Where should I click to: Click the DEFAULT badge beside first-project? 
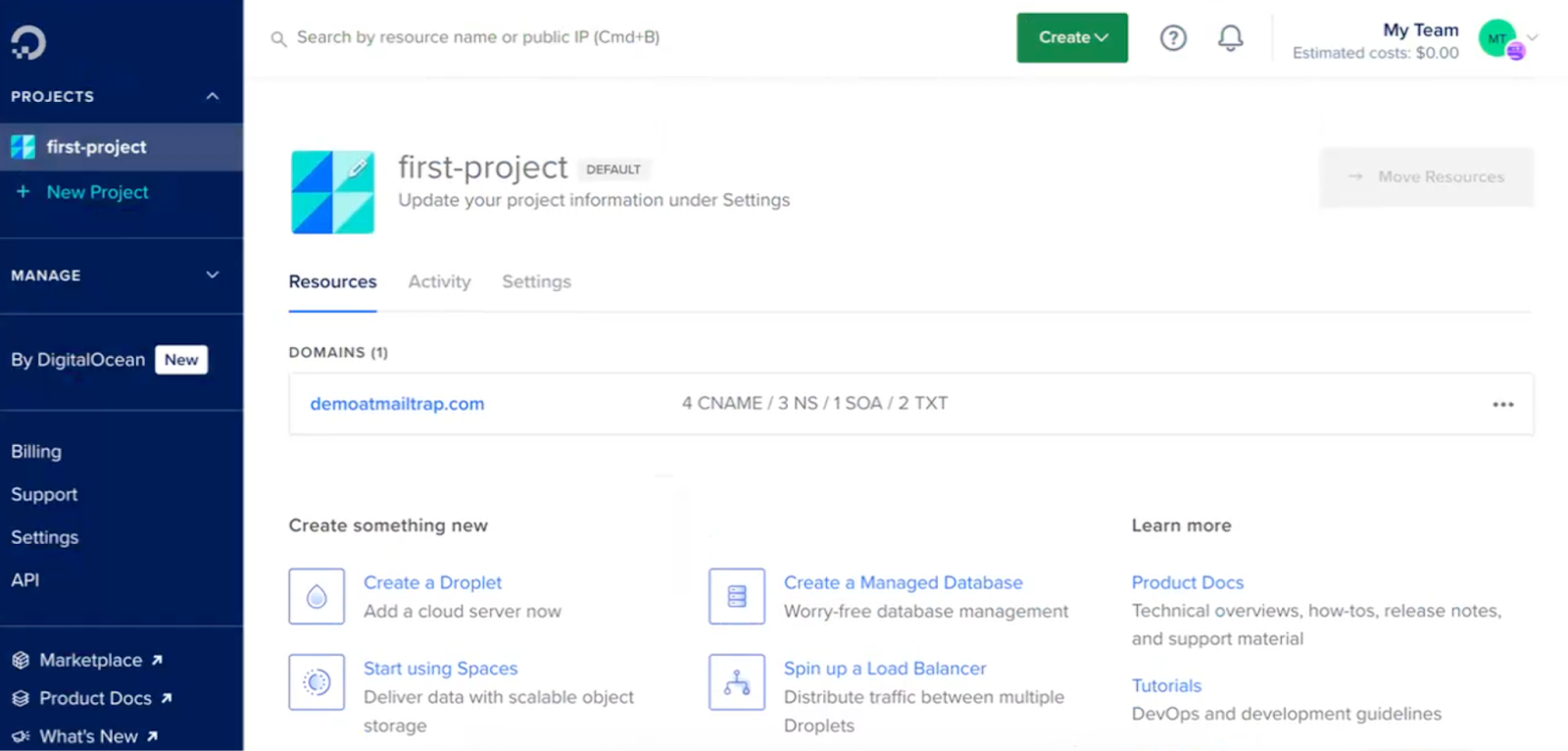click(x=613, y=170)
